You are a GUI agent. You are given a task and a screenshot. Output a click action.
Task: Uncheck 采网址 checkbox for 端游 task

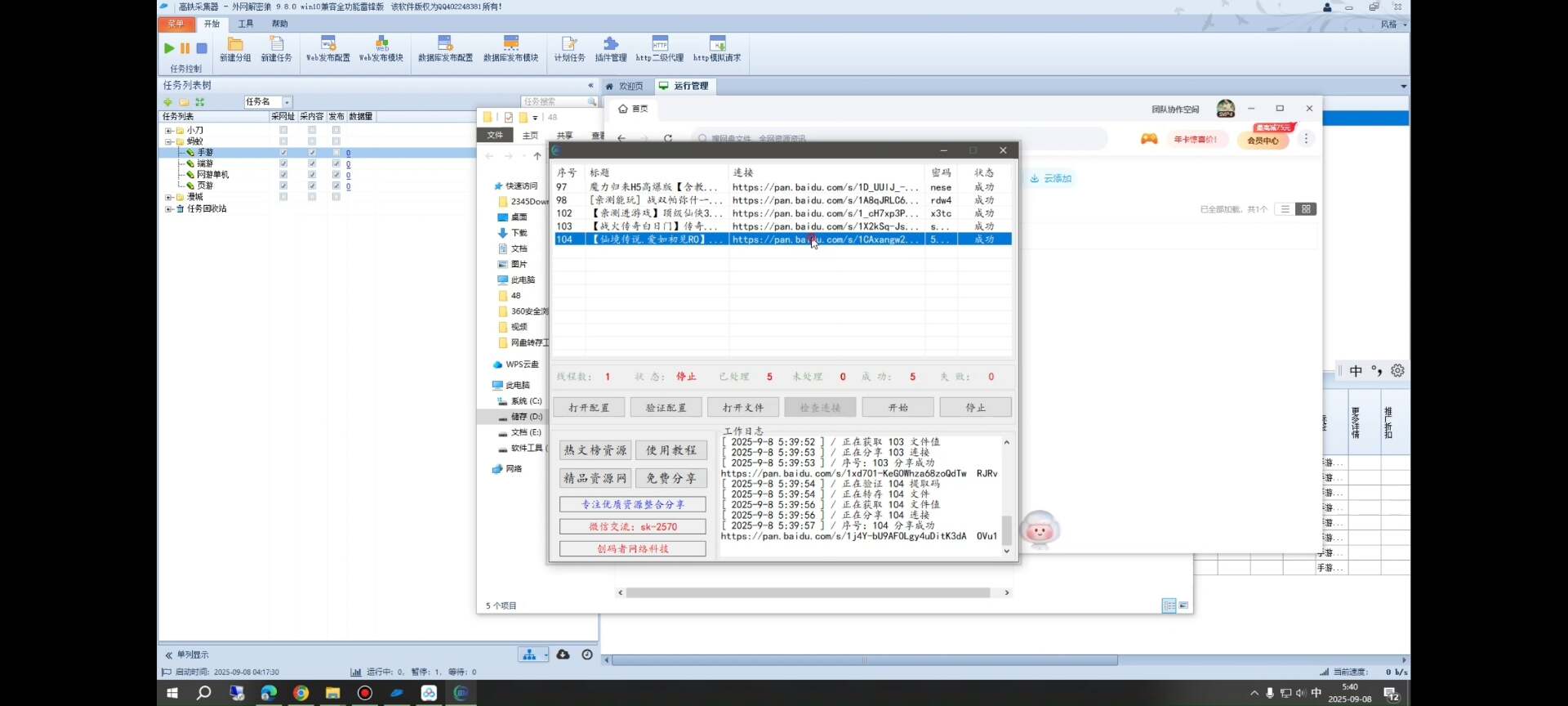[x=283, y=163]
